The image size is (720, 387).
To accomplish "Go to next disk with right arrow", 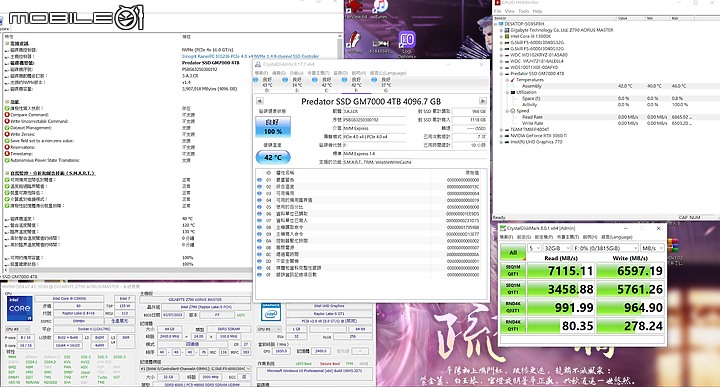I will 483,101.
